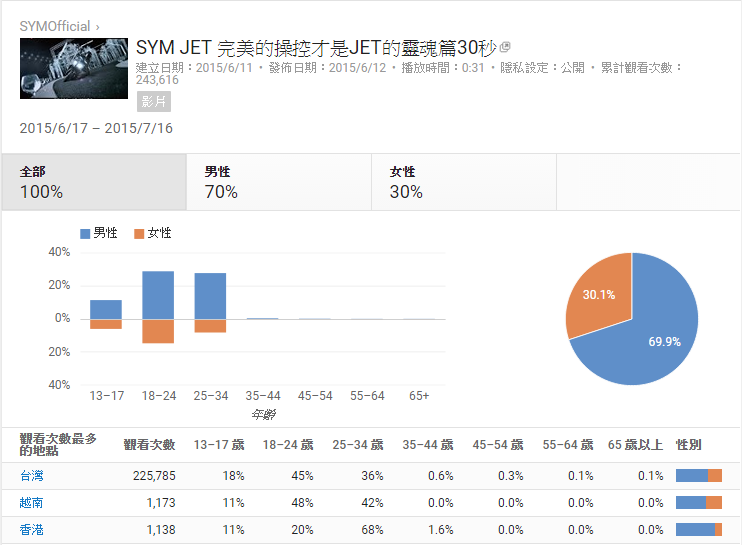Click the gender bar in 台灣 row
742x545 pixels.
tap(699, 476)
